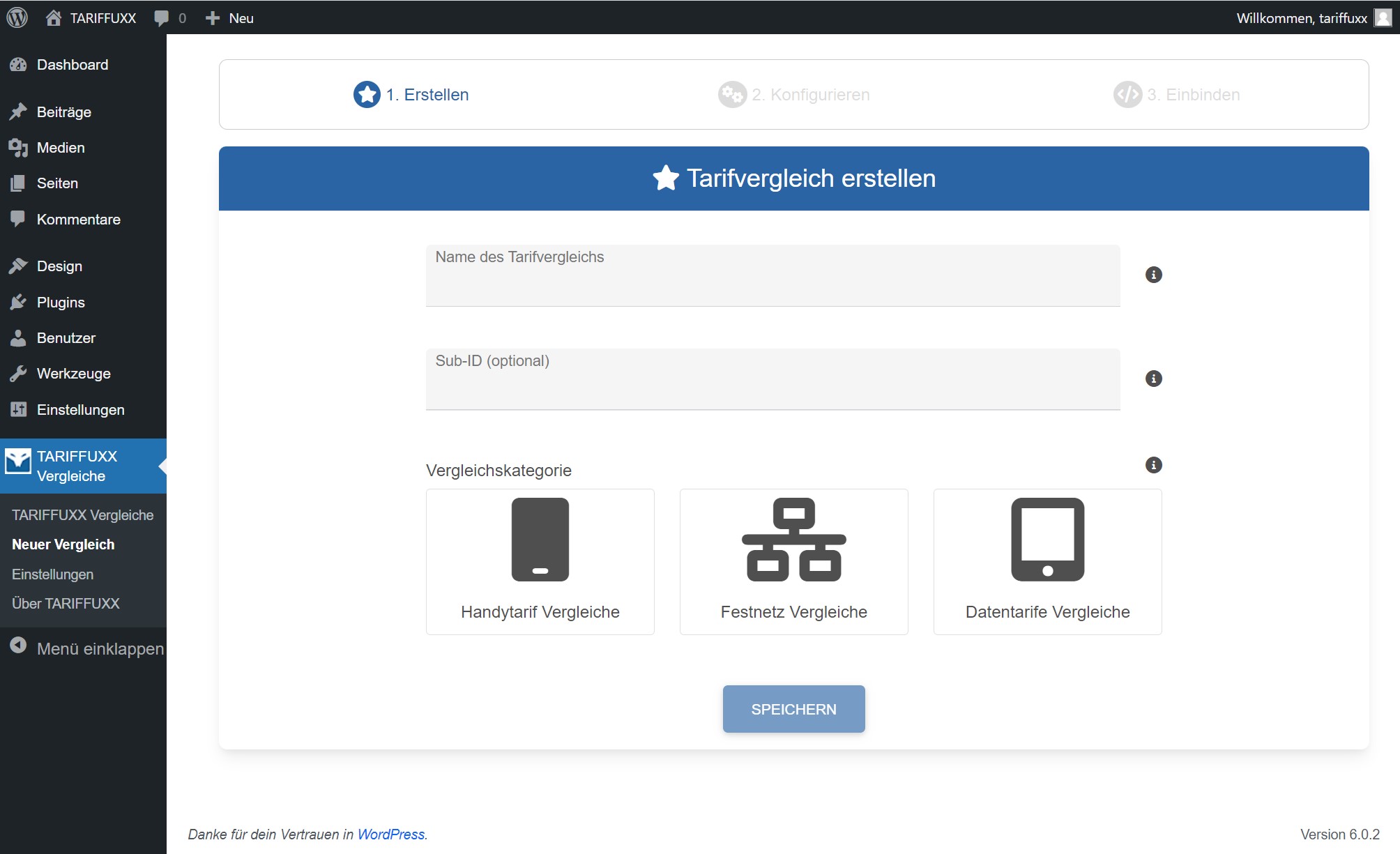The width and height of the screenshot is (1400, 854).
Task: Click the Plugins plug icon
Action: tap(18, 303)
